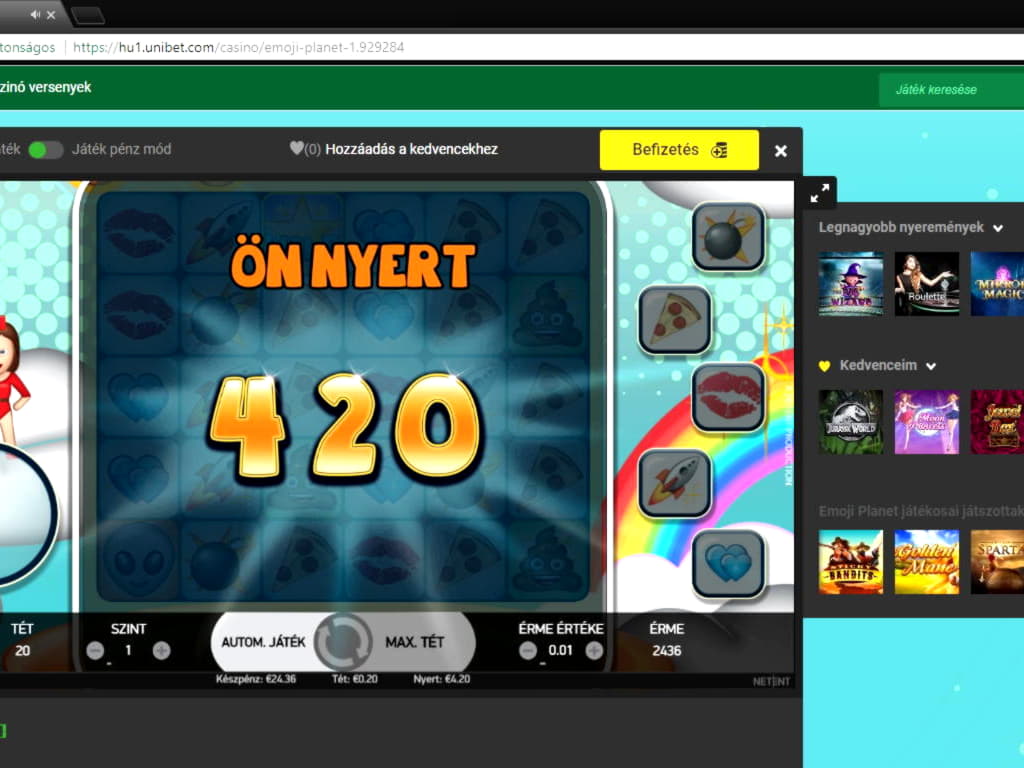Click the bomb symbol tile
1024x768 pixels.
click(728, 236)
